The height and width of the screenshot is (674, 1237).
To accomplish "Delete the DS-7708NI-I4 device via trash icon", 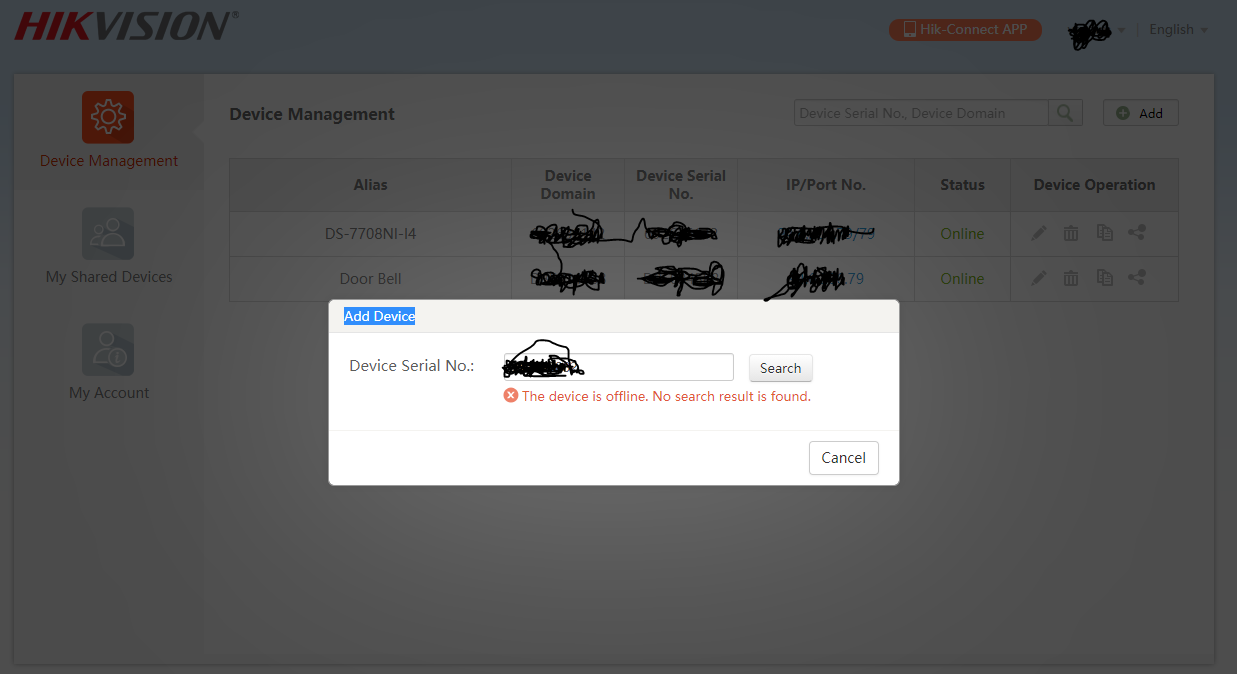I will [1071, 233].
